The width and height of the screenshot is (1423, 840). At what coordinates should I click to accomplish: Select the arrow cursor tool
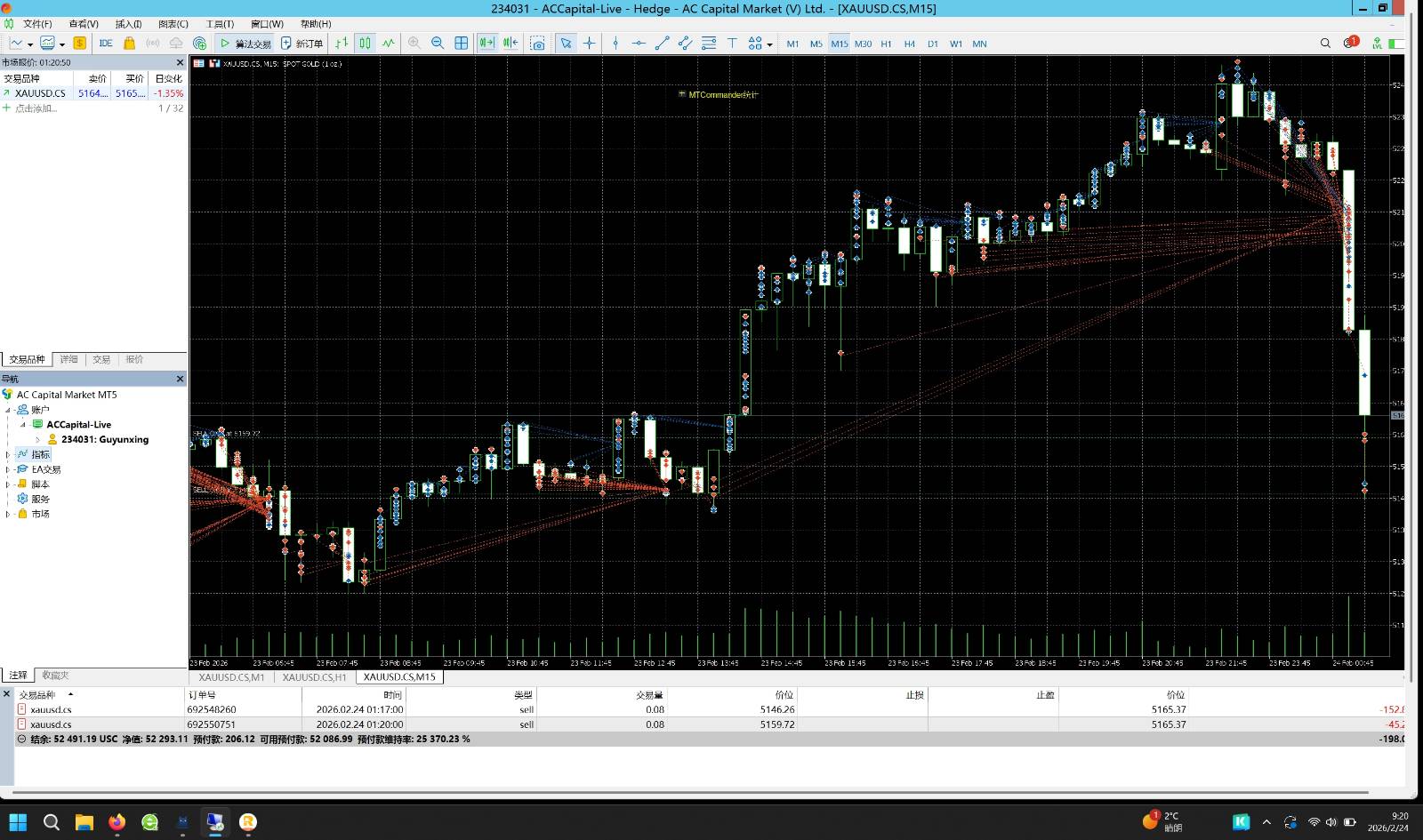click(x=566, y=43)
